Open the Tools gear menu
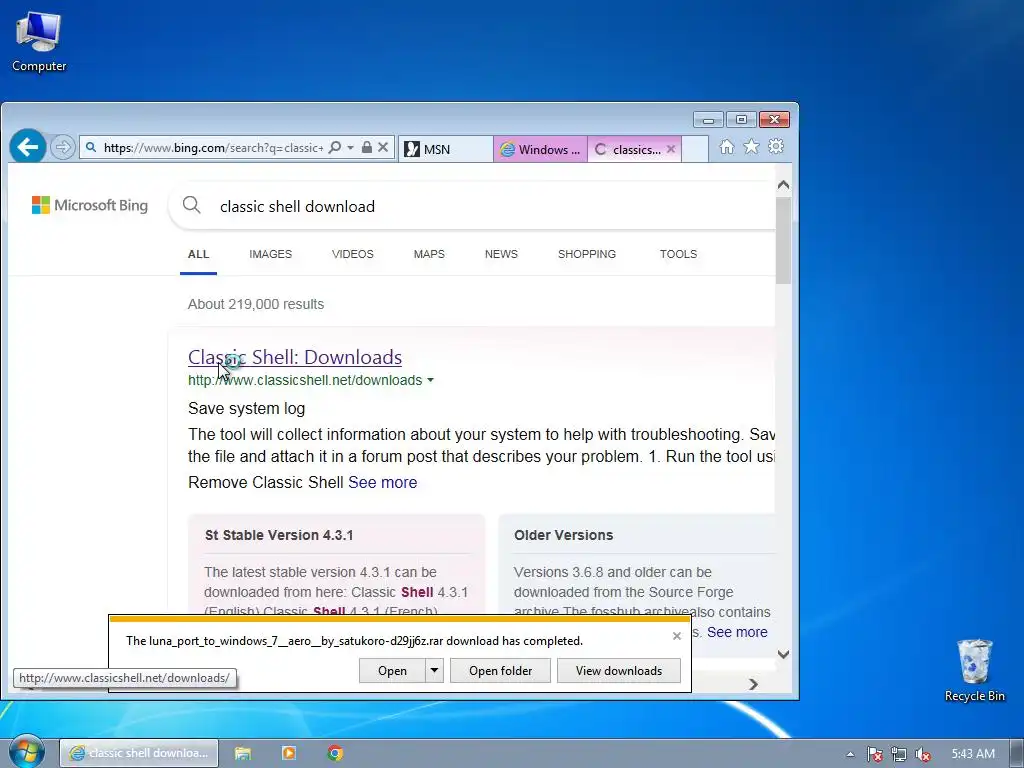 (x=776, y=147)
